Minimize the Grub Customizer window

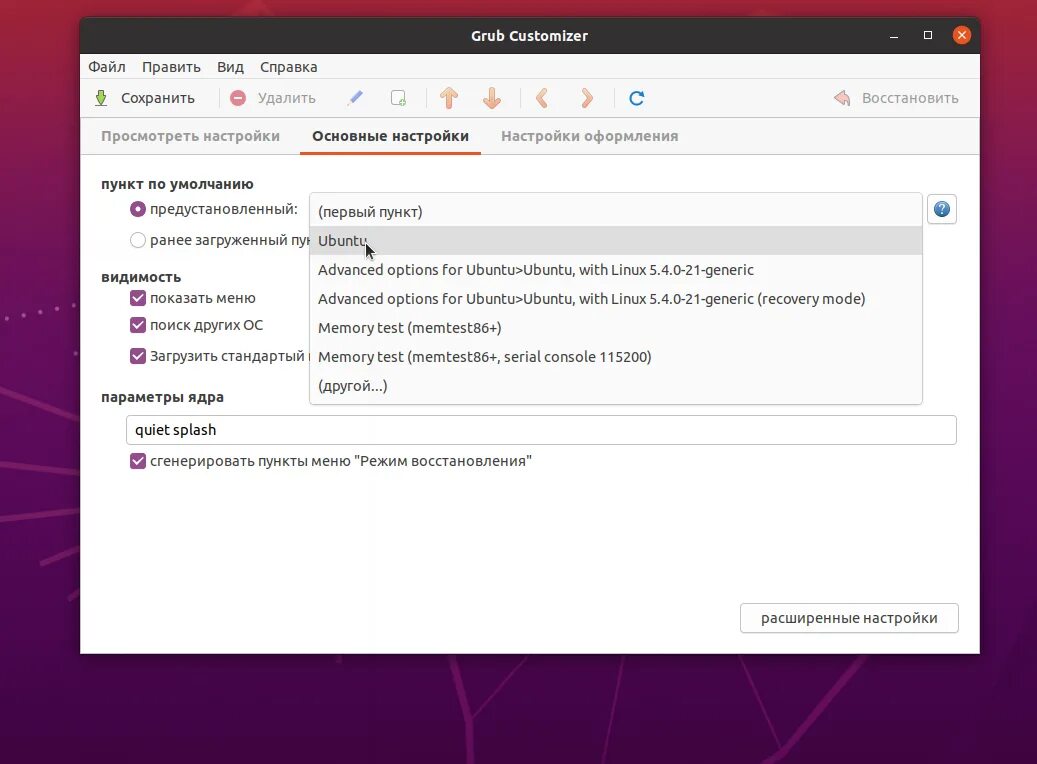click(x=894, y=36)
